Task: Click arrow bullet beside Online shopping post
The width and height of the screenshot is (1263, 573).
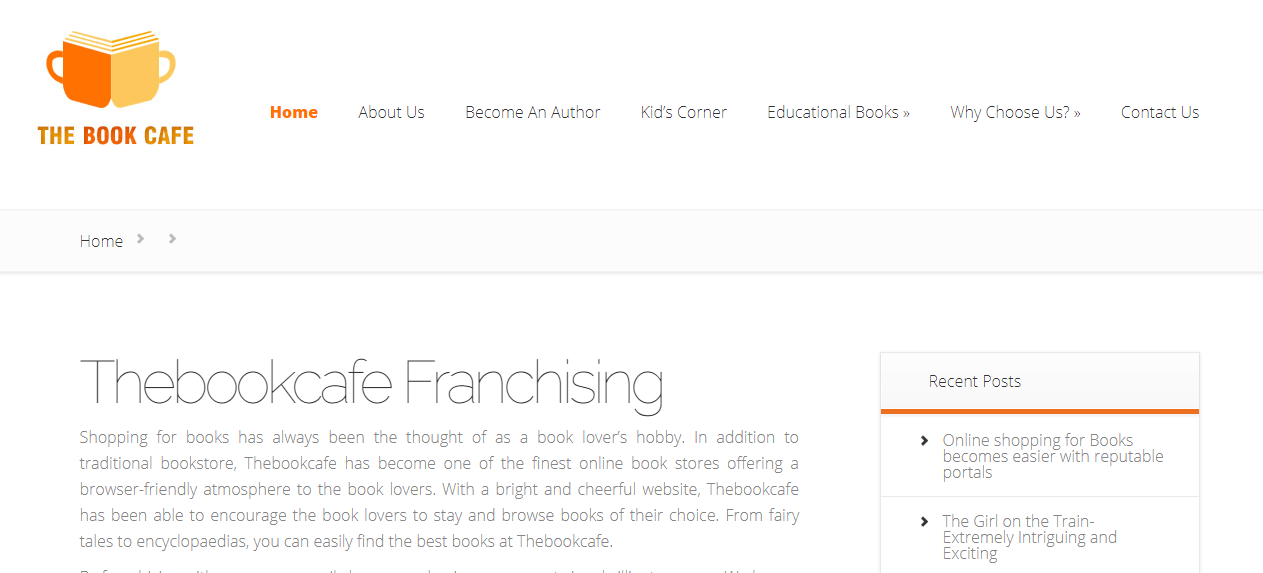Action: click(924, 440)
